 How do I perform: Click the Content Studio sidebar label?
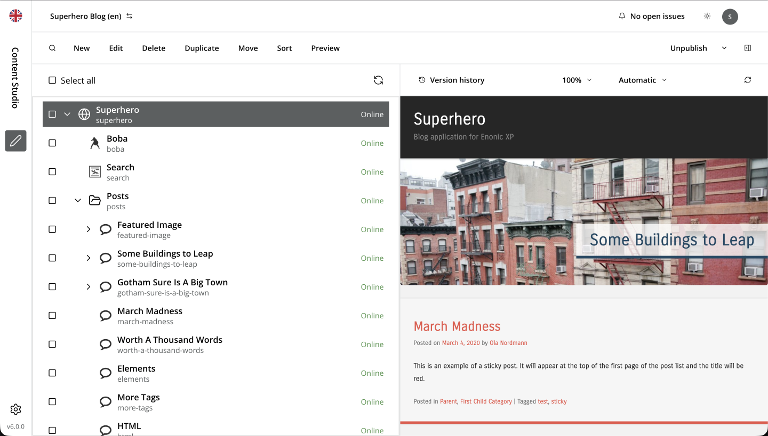coord(16,78)
